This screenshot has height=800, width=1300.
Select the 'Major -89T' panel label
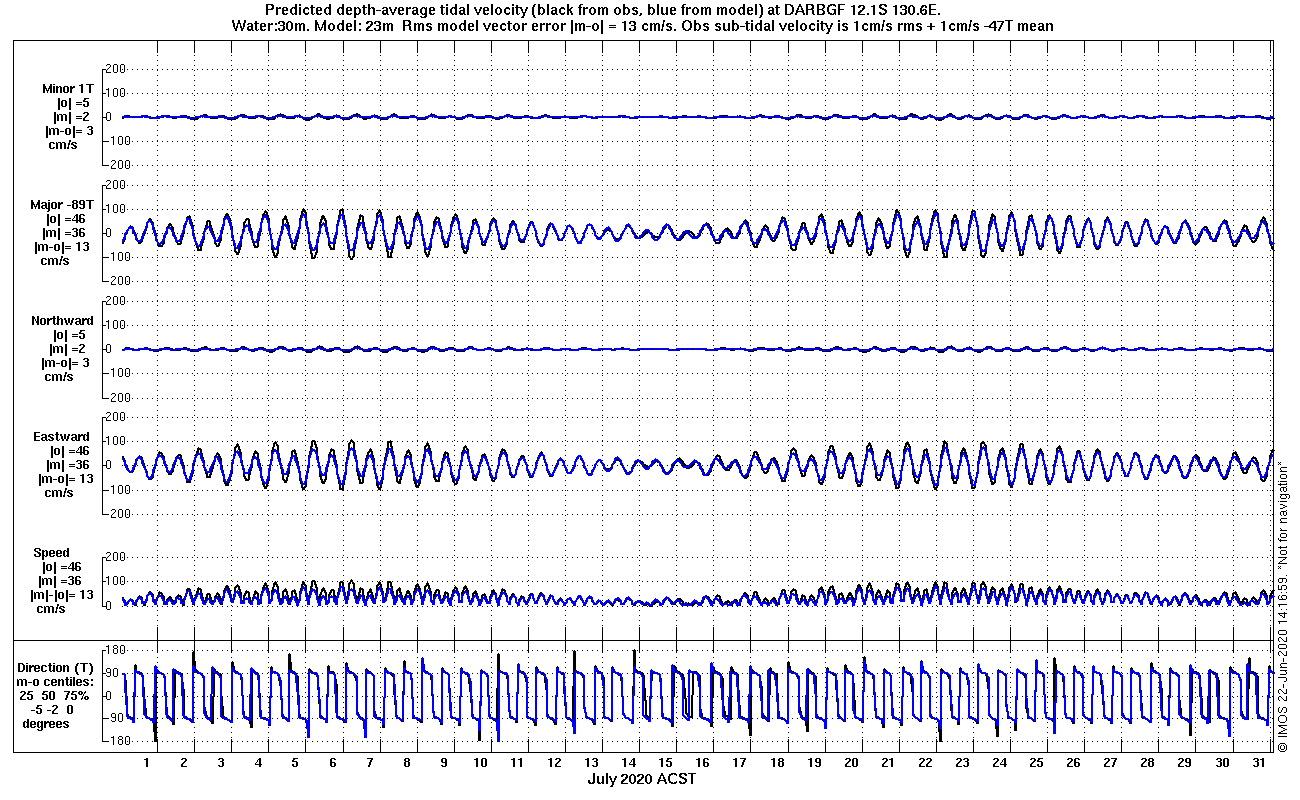(62, 204)
